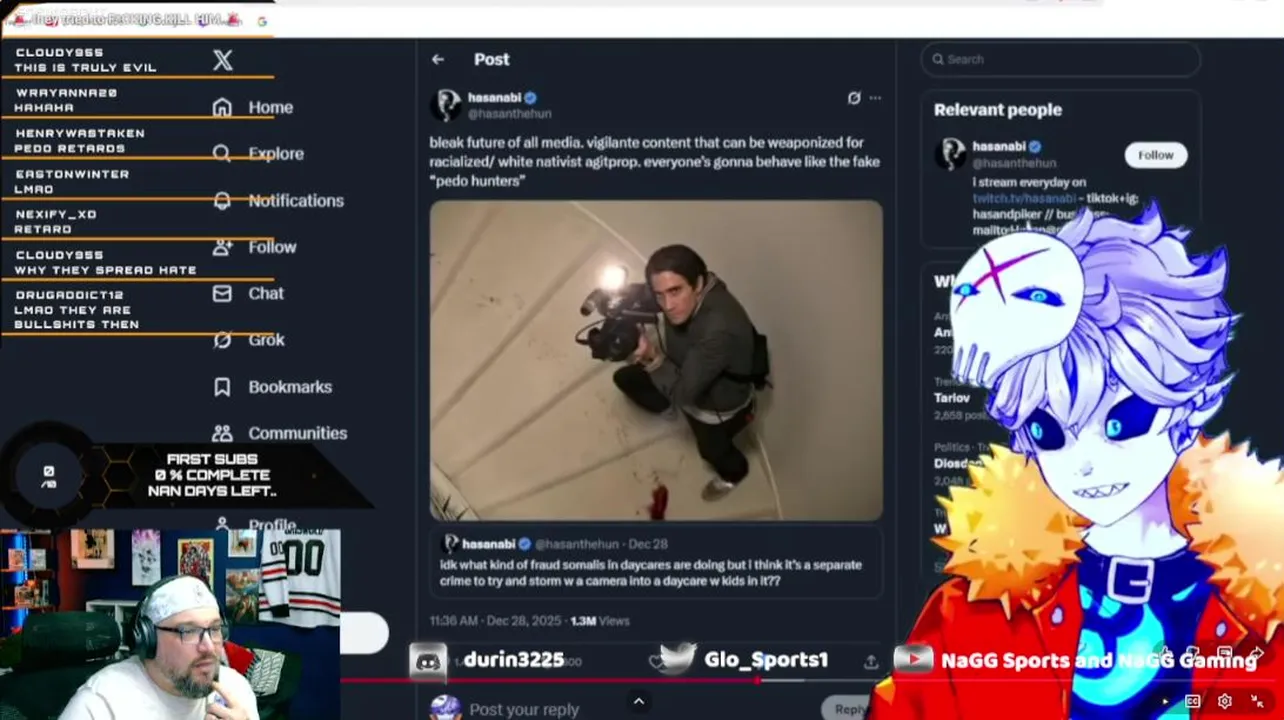The image size is (1284, 720).
Task: Click the post timestamp 11:36 AM Dec 28, 2025
Action: pyautogui.click(x=495, y=621)
